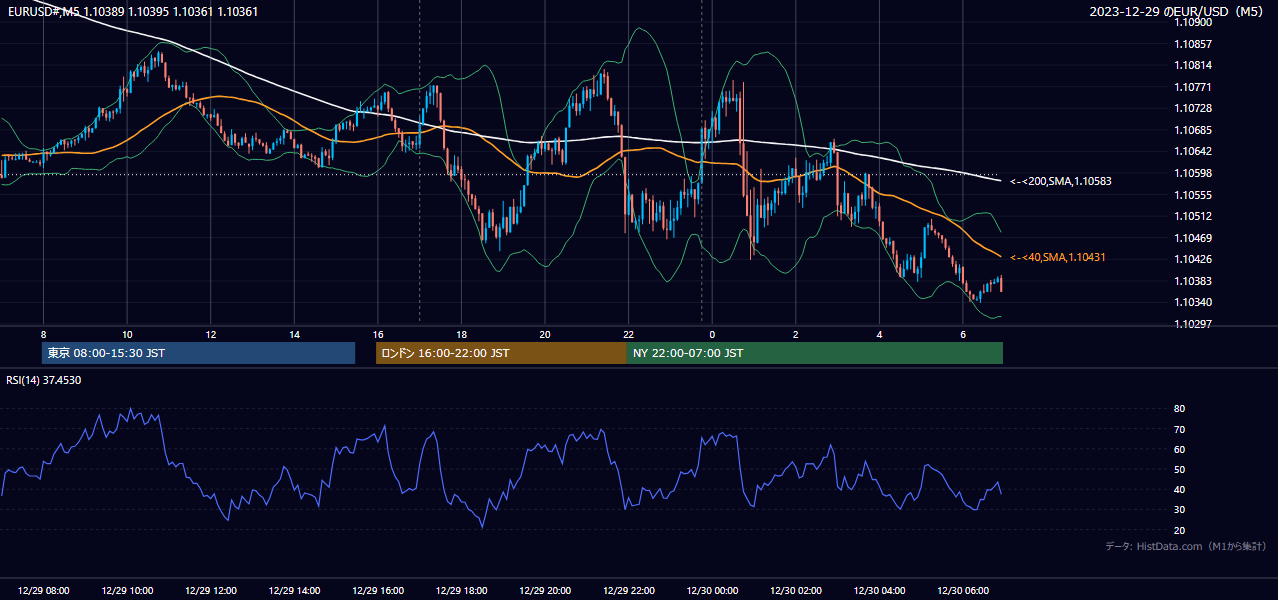Click the 12/29 14:00 date label
The width and height of the screenshot is (1278, 600).
pyautogui.click(x=294, y=591)
